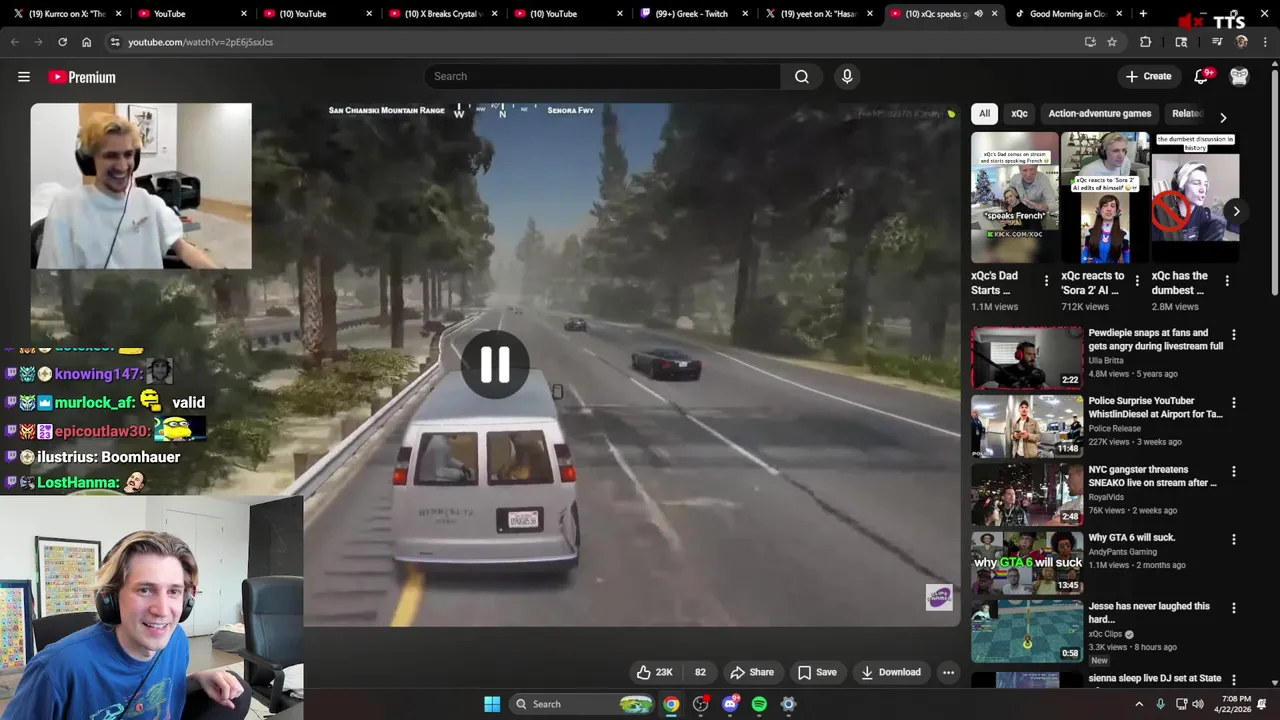Open options menu for Pewdiepie snaps video
Screen dimensions: 1280x720
tap(1233, 335)
